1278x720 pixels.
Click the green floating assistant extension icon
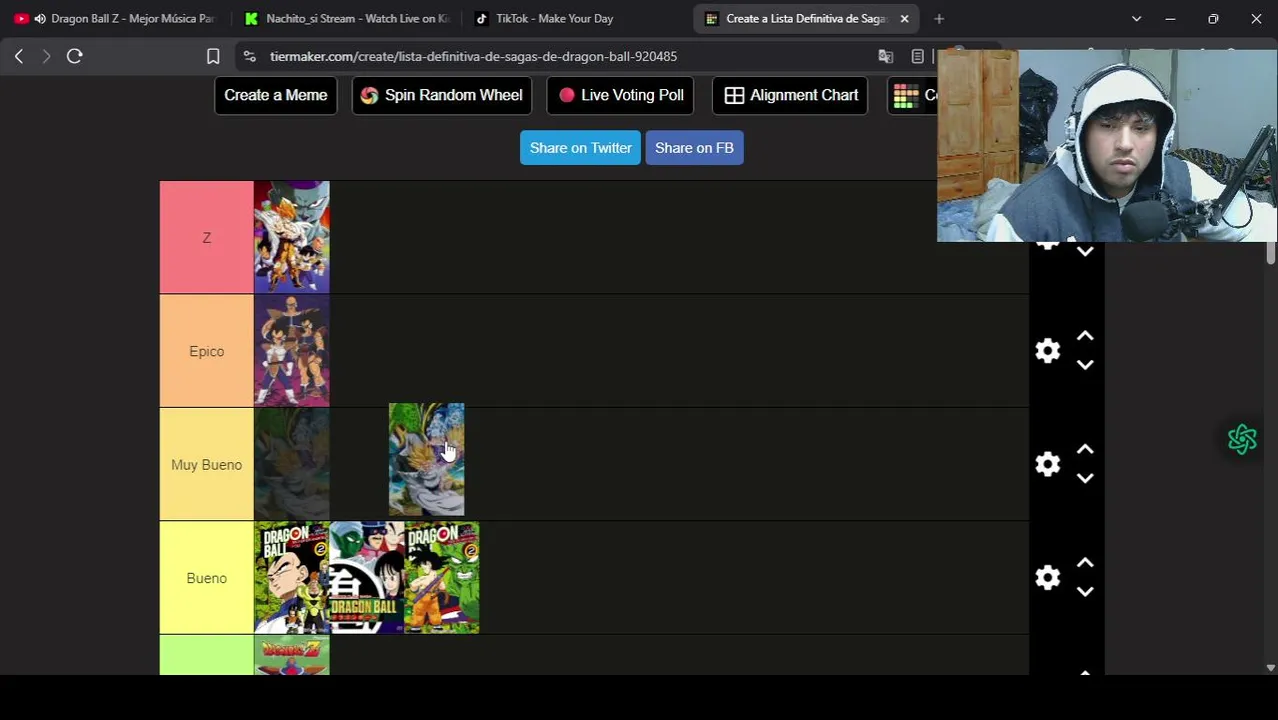[1242, 439]
